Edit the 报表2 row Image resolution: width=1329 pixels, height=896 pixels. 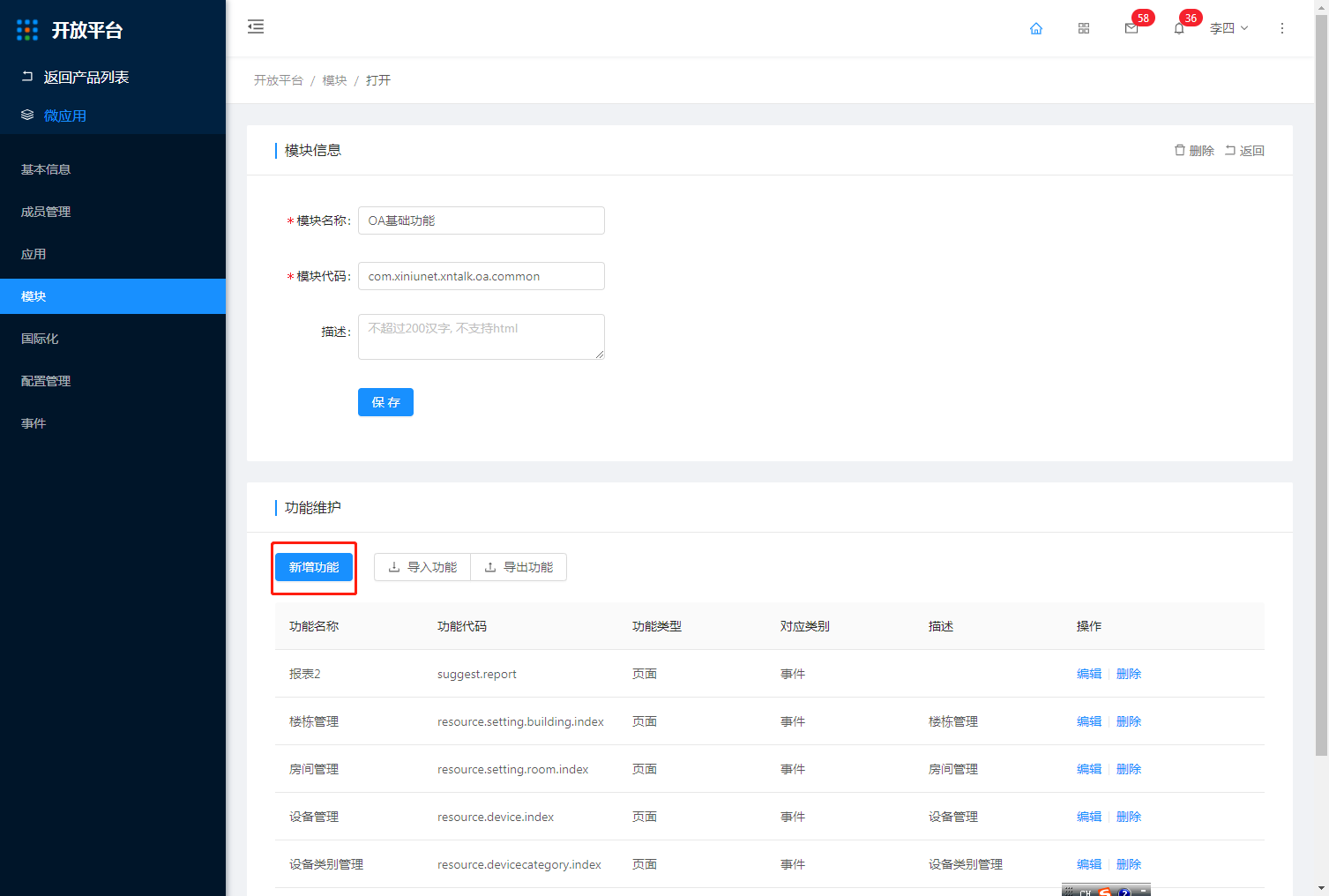coord(1089,674)
